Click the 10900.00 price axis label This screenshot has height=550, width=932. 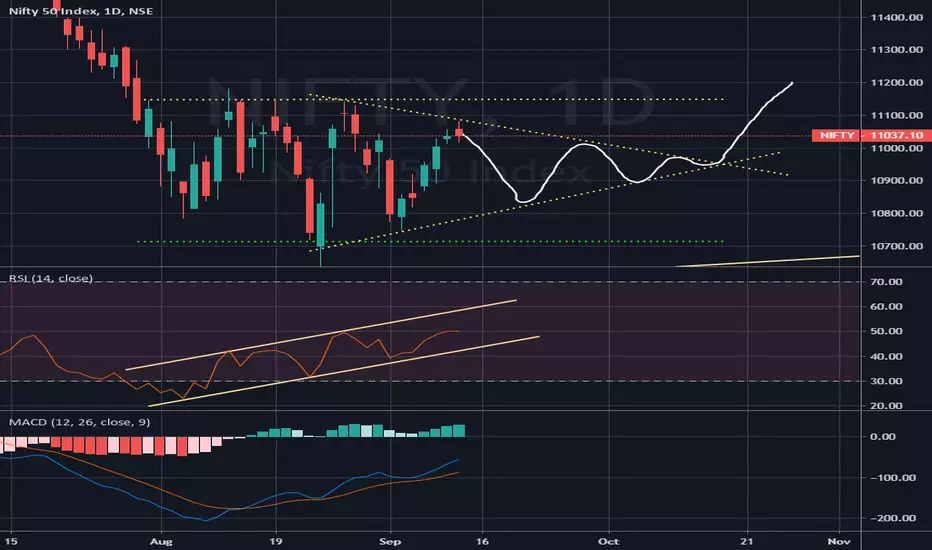click(896, 181)
